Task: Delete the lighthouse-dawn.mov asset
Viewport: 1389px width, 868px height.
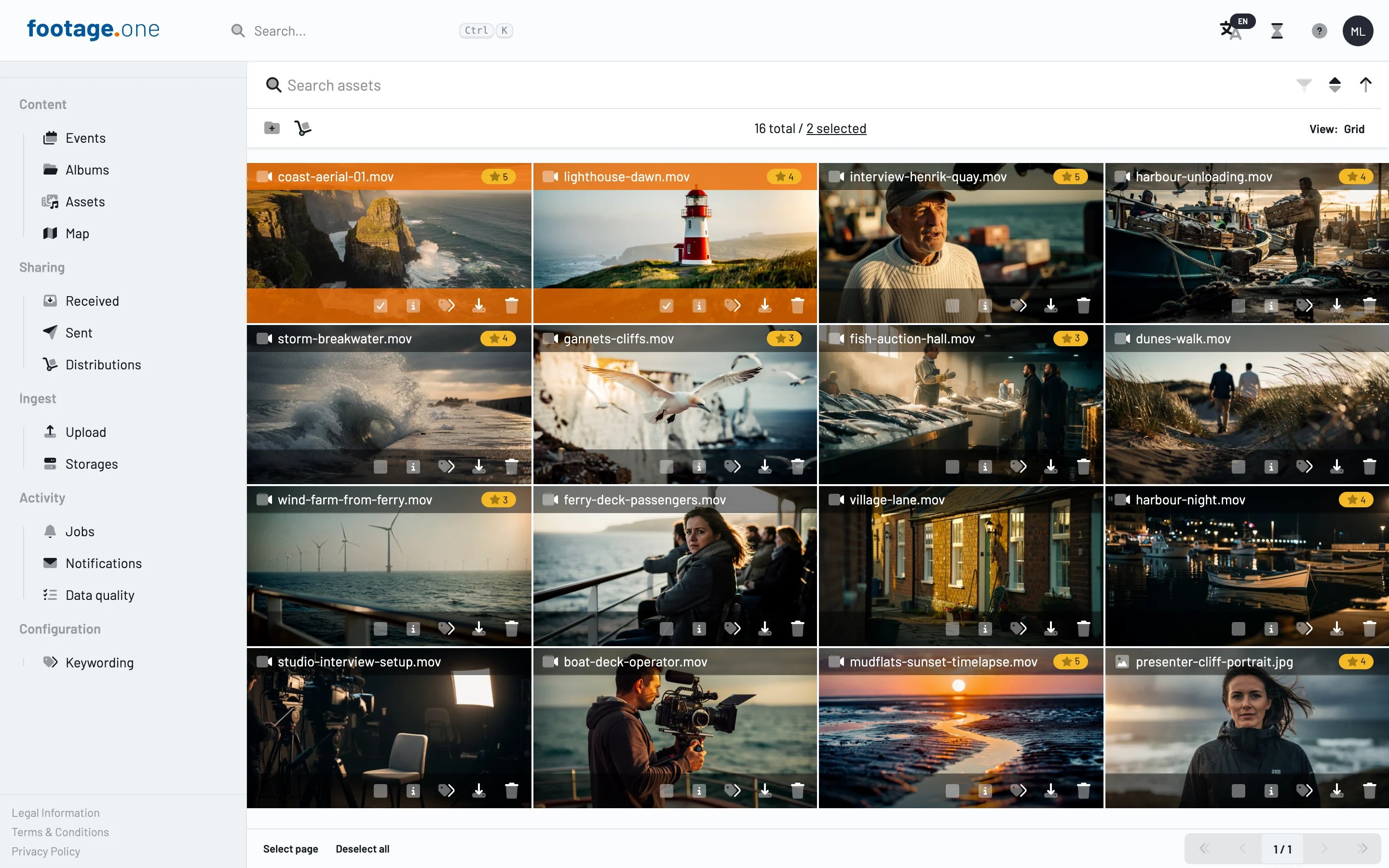Action: 797,305
